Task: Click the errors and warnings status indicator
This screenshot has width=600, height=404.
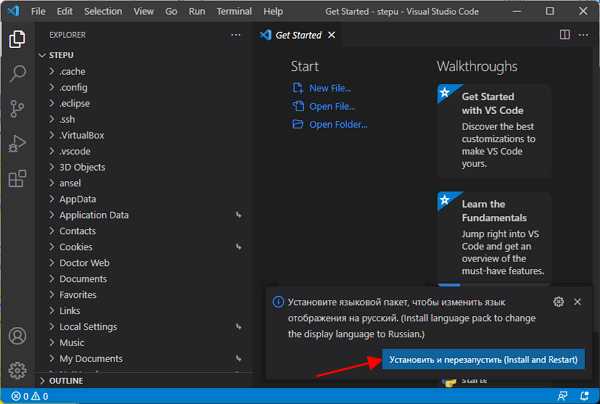Action: pyautogui.click(x=29, y=396)
